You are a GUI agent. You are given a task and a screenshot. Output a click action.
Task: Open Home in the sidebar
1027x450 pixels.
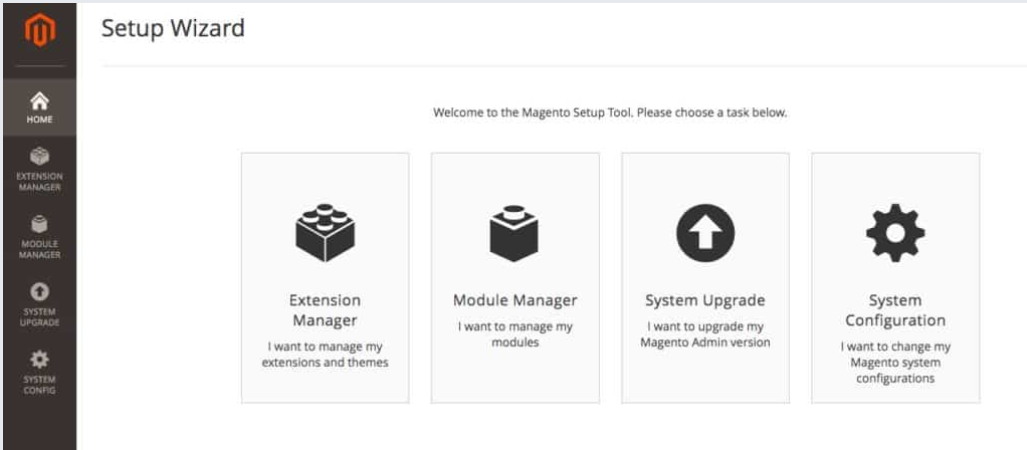pos(39,107)
